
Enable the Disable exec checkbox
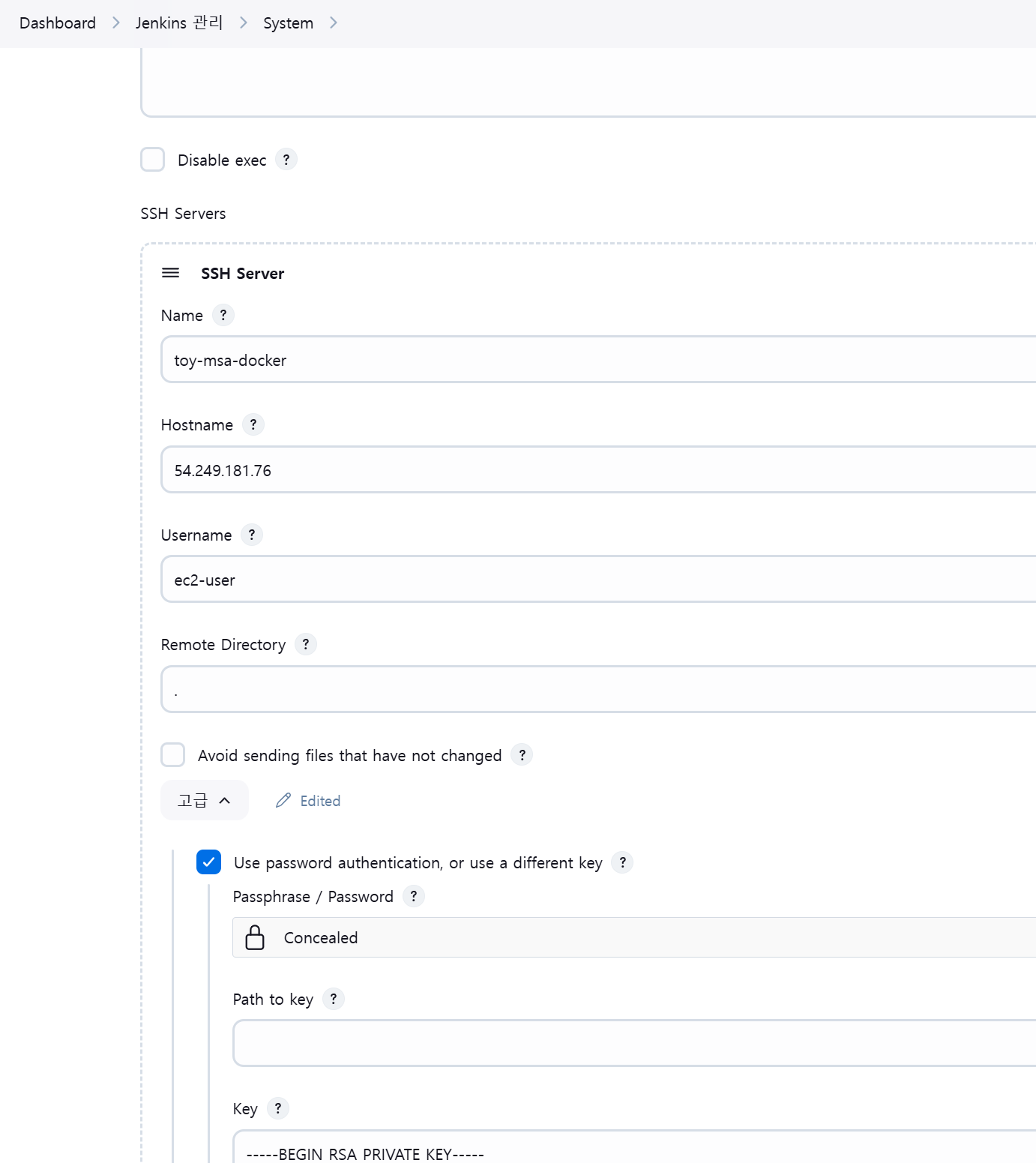tap(153, 160)
